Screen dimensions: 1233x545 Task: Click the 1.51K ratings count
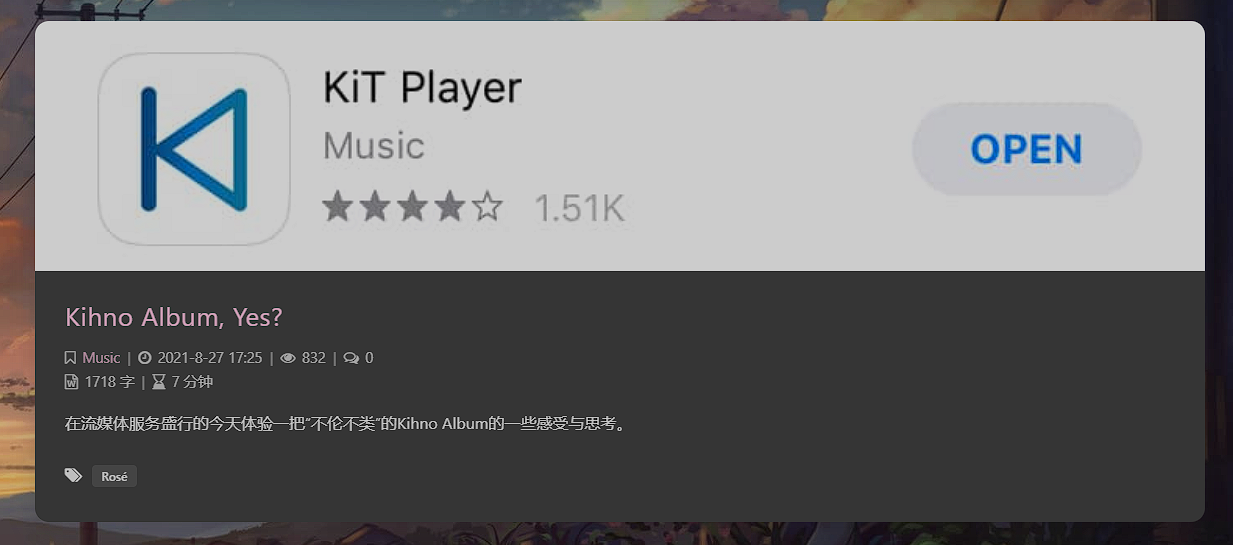pyautogui.click(x=579, y=209)
